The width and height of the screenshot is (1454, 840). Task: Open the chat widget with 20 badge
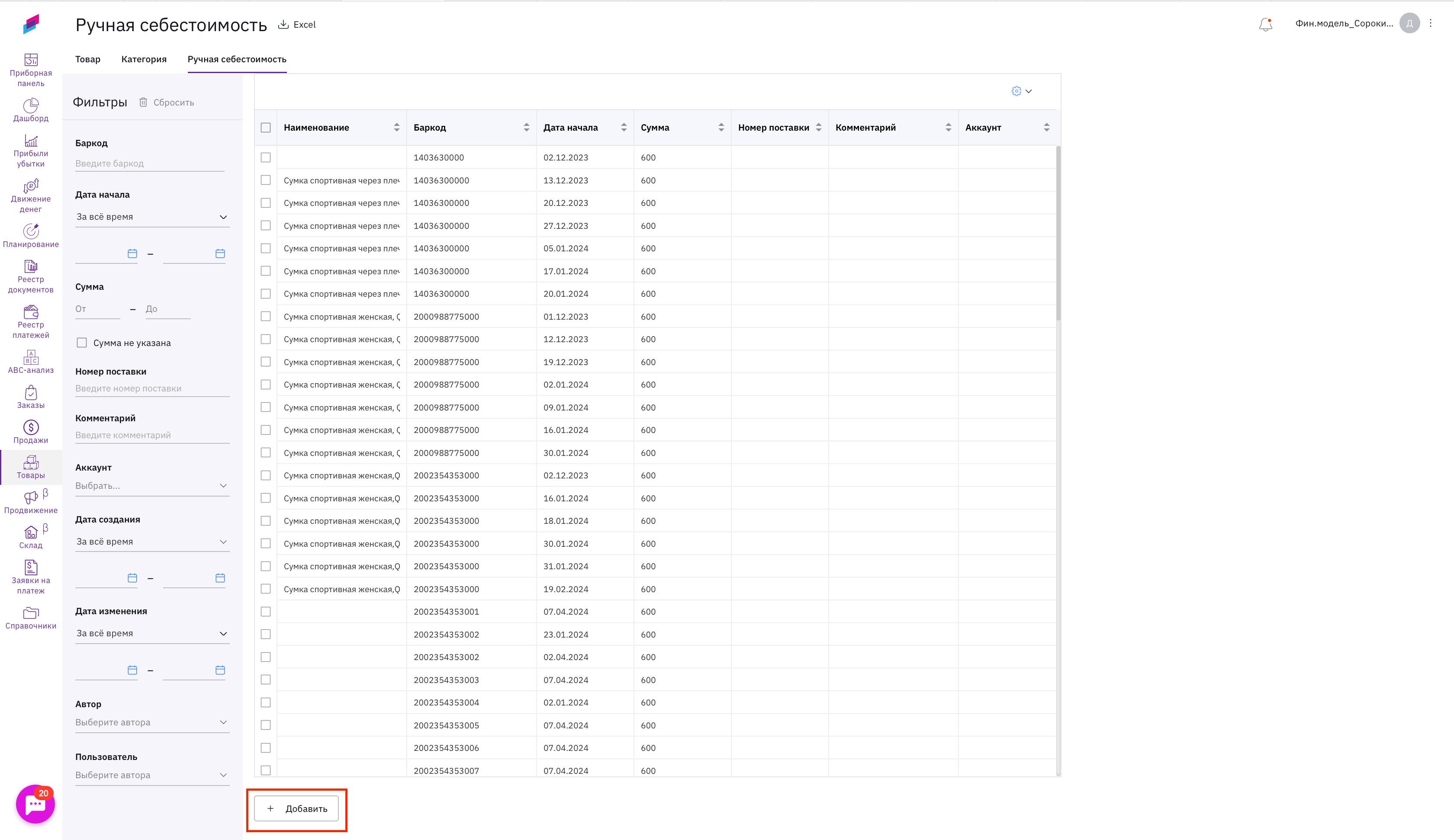35,804
